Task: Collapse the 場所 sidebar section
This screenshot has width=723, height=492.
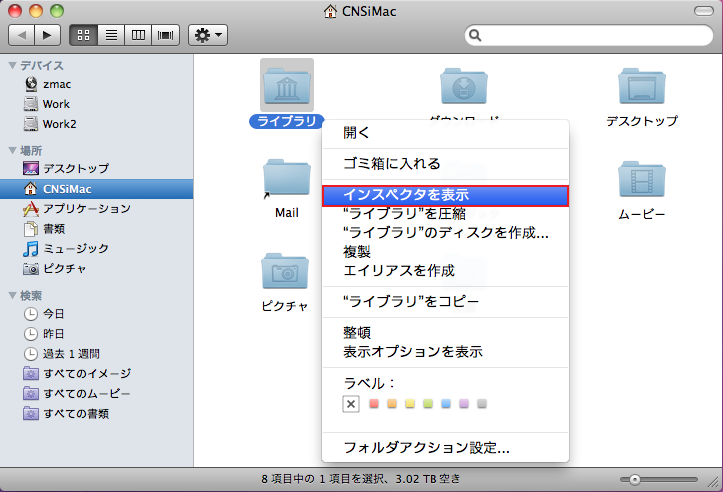Action: (x=12, y=149)
